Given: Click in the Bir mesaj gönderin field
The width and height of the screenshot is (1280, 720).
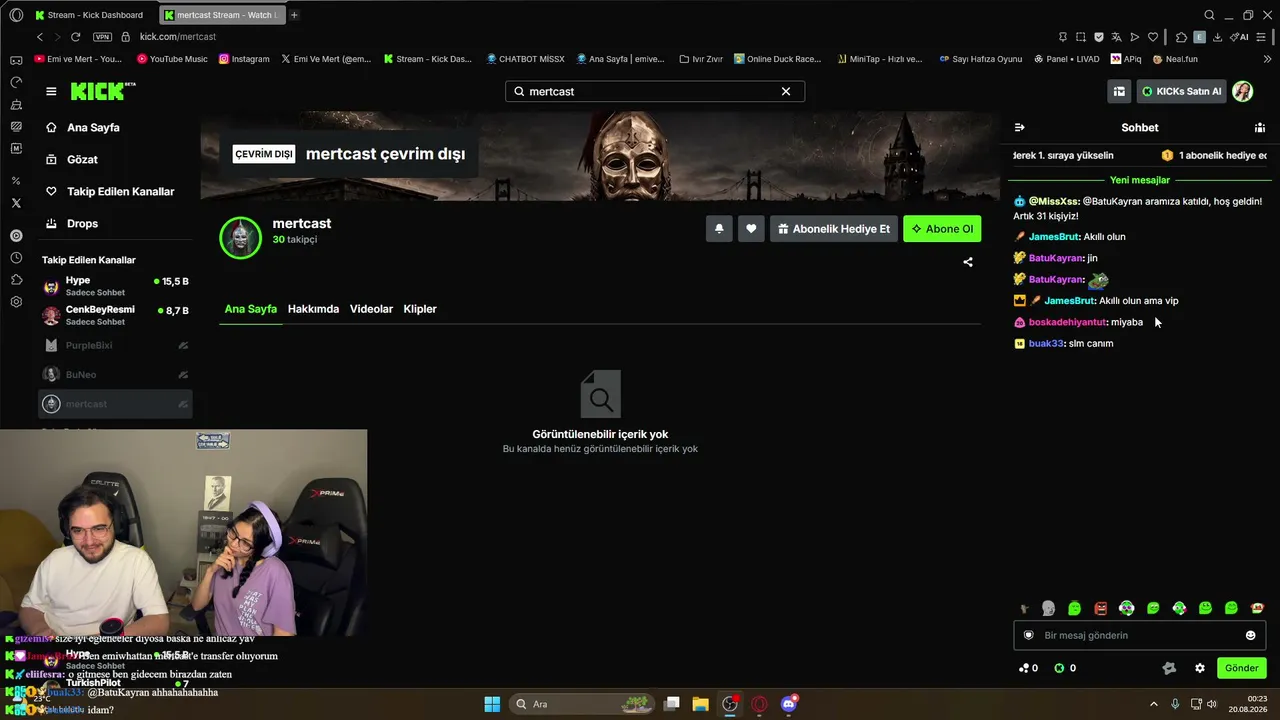Looking at the screenshot, I should click(x=1139, y=635).
